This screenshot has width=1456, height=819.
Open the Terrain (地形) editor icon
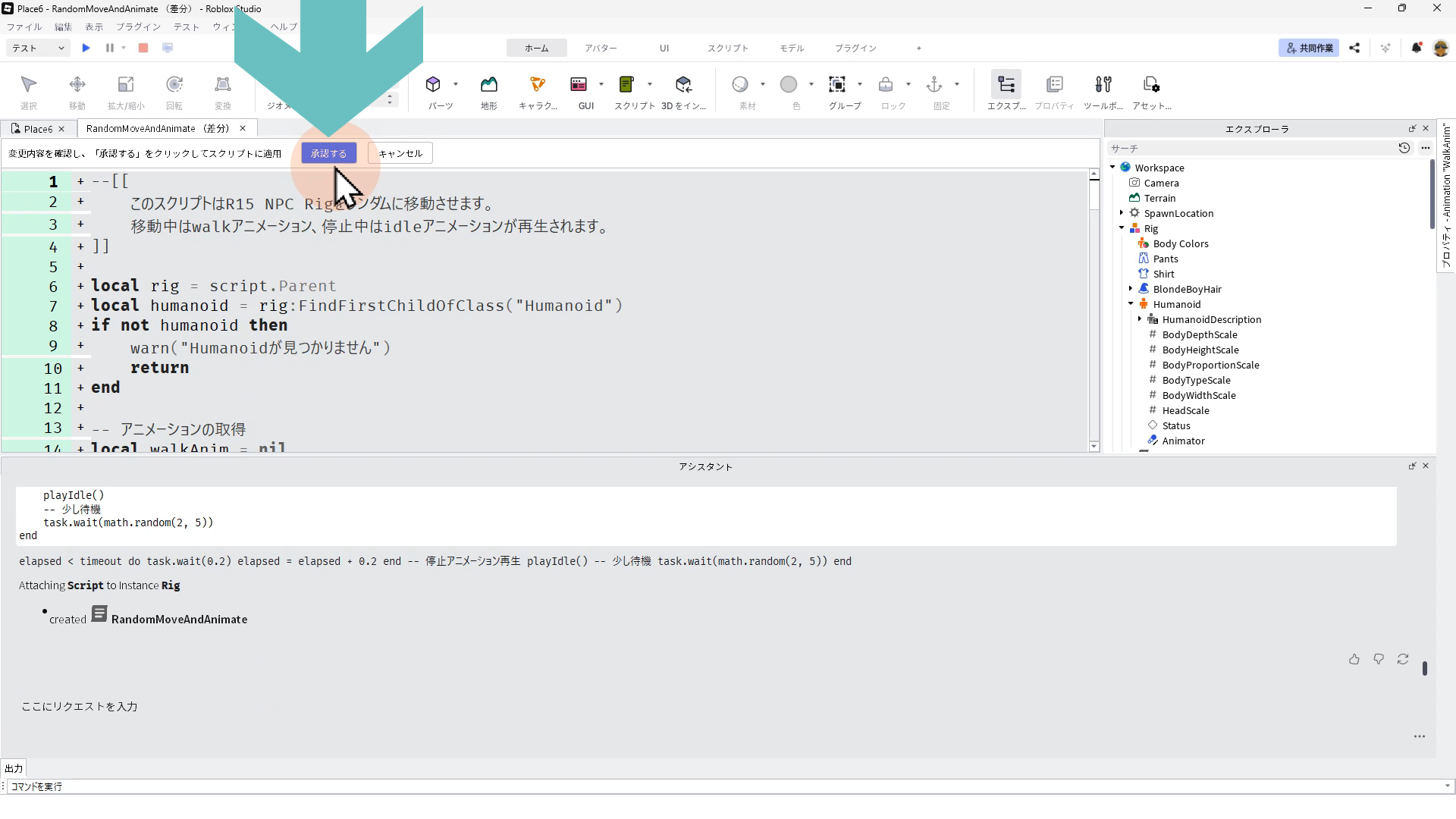(x=488, y=85)
